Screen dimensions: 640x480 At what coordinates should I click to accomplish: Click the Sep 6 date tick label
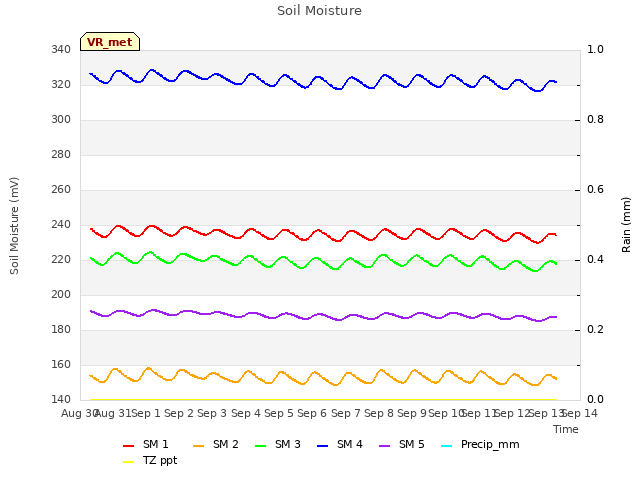[x=312, y=413]
